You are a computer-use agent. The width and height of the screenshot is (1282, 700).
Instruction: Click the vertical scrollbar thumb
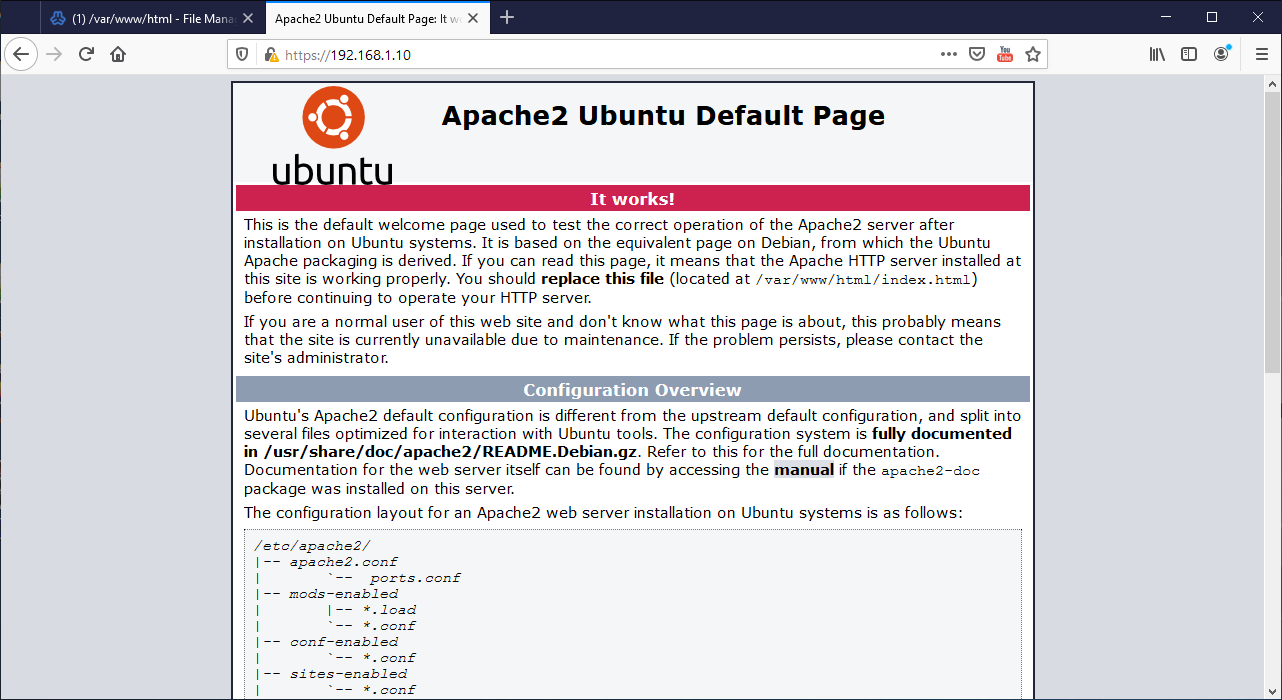point(1272,220)
